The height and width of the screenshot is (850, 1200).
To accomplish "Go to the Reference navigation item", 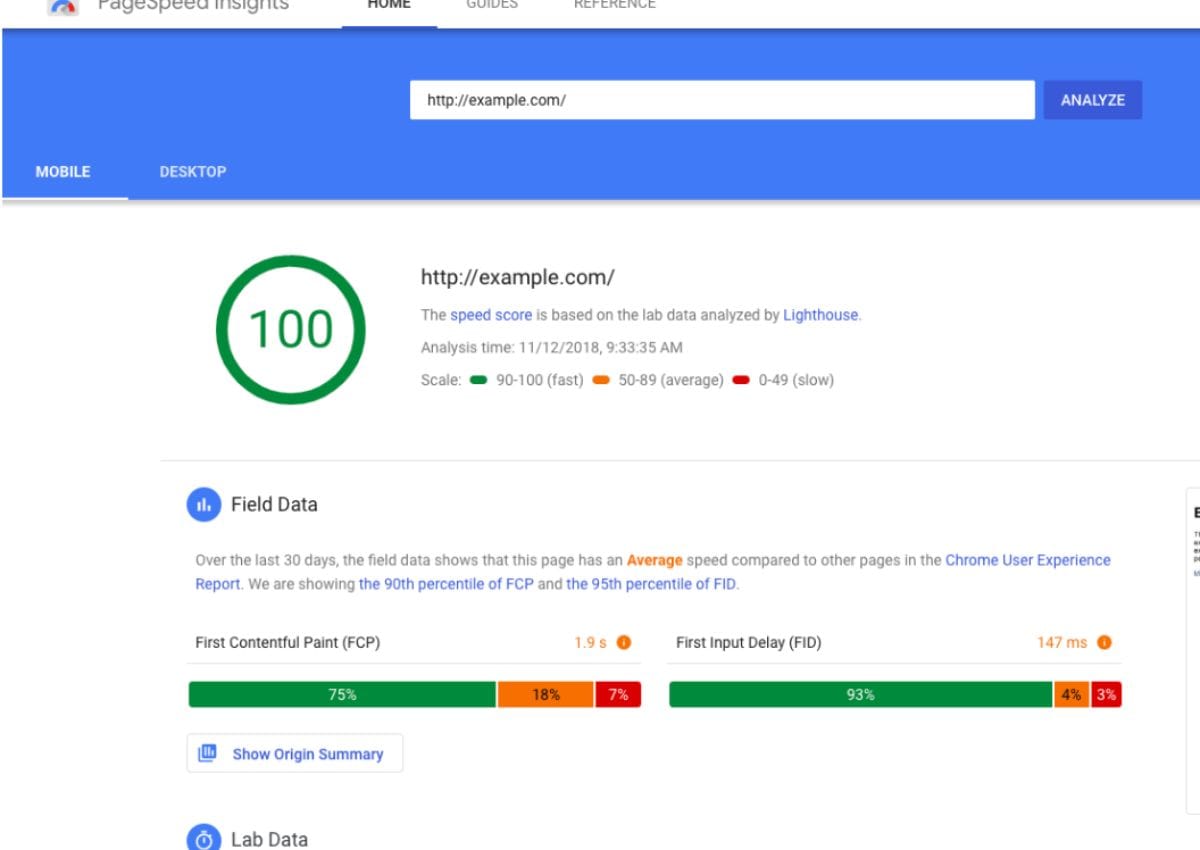I will (x=614, y=6).
